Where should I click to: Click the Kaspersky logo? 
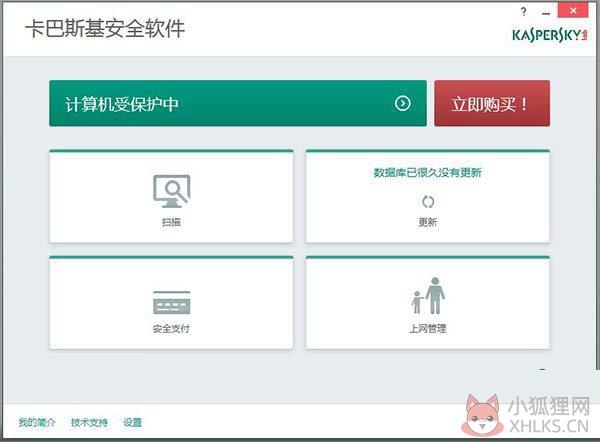549,35
